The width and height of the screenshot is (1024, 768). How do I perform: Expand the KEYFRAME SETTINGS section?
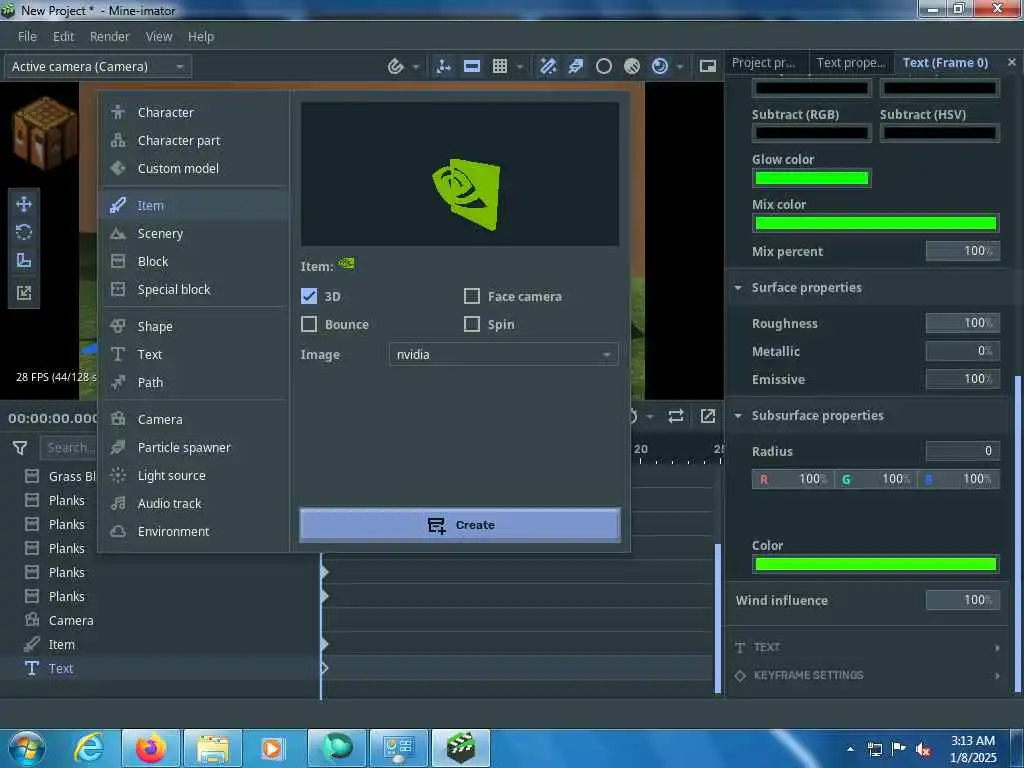click(x=869, y=675)
